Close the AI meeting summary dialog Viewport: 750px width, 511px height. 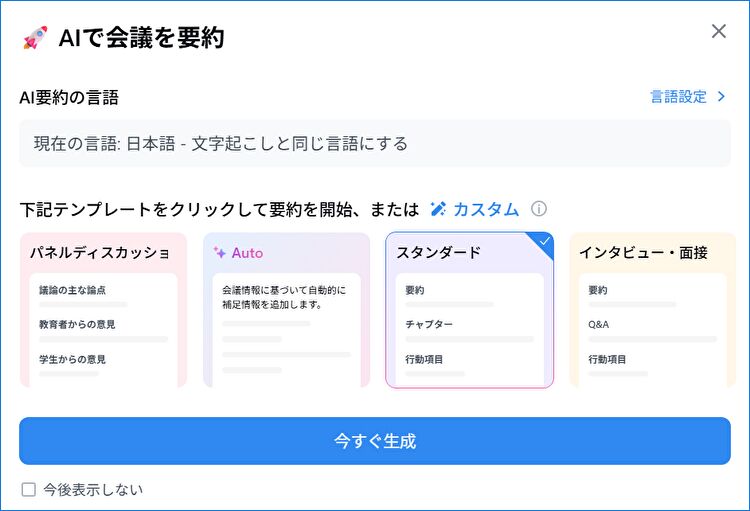(x=718, y=31)
